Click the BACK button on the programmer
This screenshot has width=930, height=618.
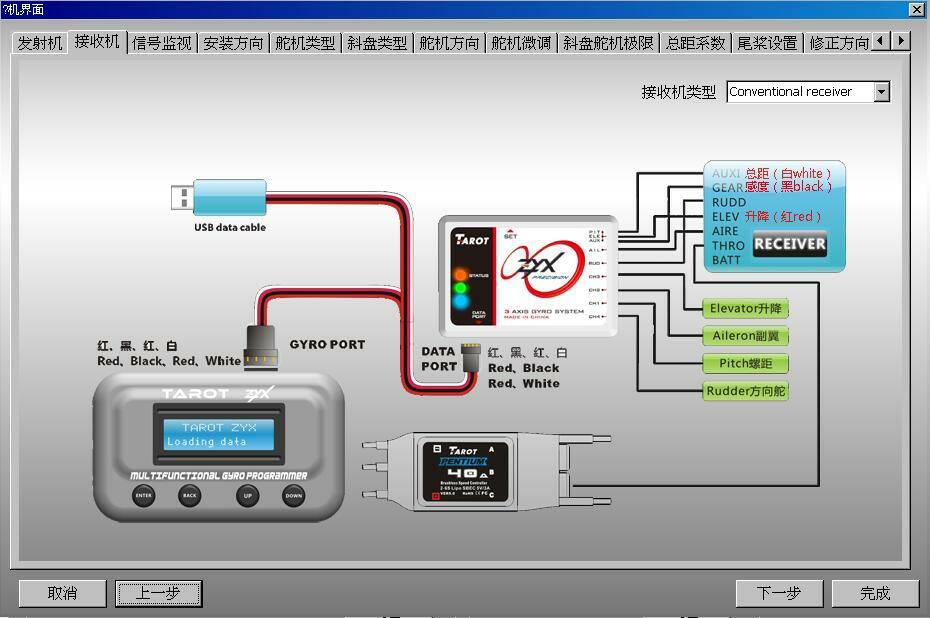point(189,495)
